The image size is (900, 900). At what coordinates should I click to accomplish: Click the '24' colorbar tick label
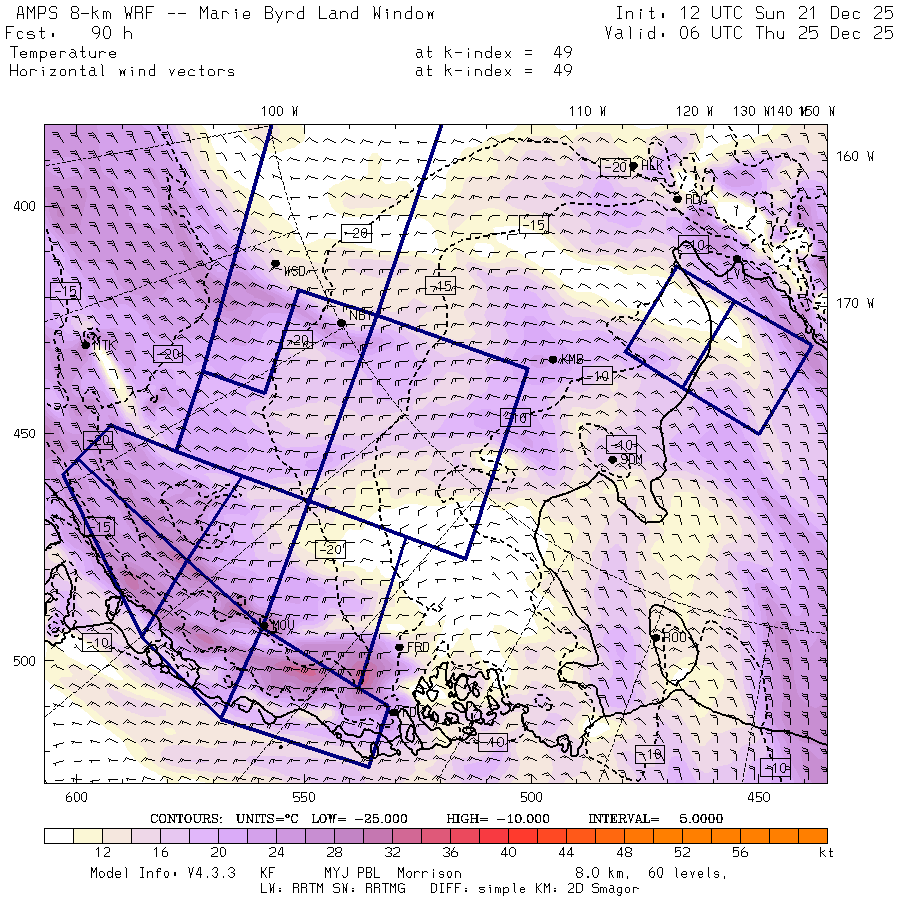(x=277, y=852)
